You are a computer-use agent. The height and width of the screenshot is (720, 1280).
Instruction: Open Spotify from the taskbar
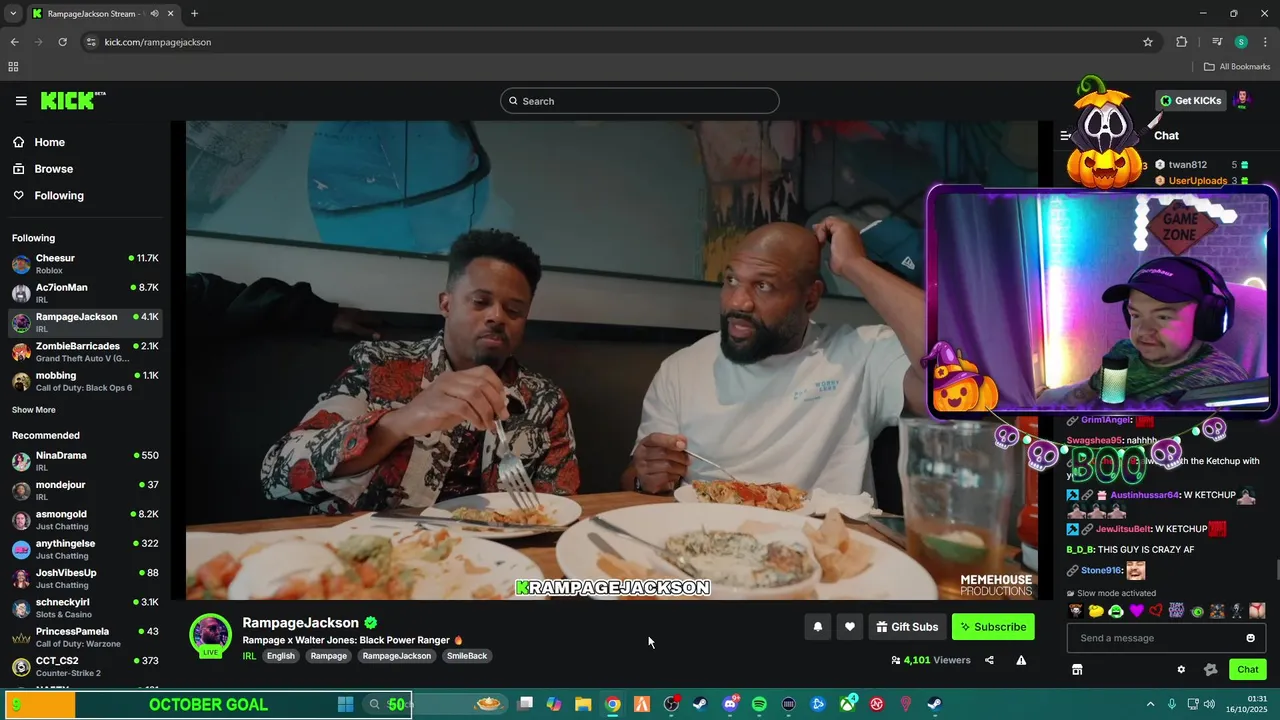[759, 704]
